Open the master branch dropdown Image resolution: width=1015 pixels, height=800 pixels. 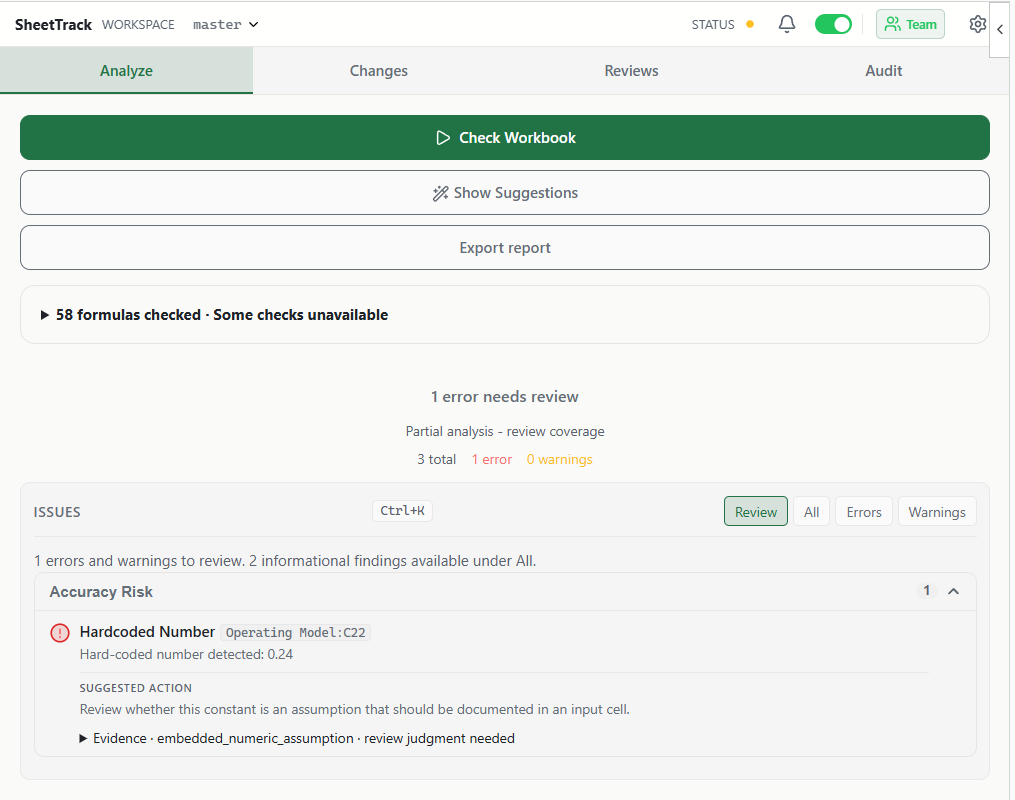(226, 25)
